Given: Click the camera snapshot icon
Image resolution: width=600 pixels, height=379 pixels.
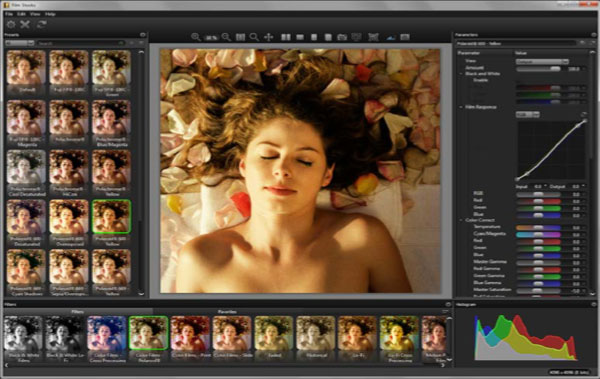Looking at the screenshot, I should 342,37.
